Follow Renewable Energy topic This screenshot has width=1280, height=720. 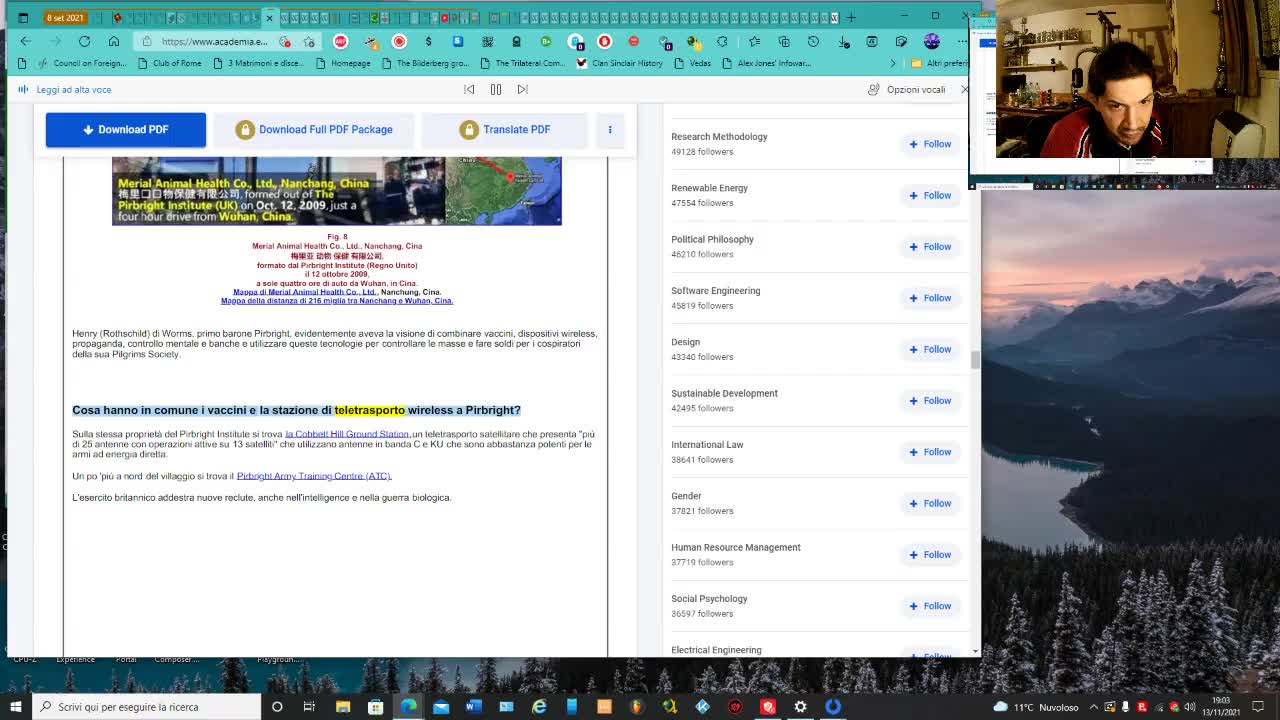tap(930, 195)
